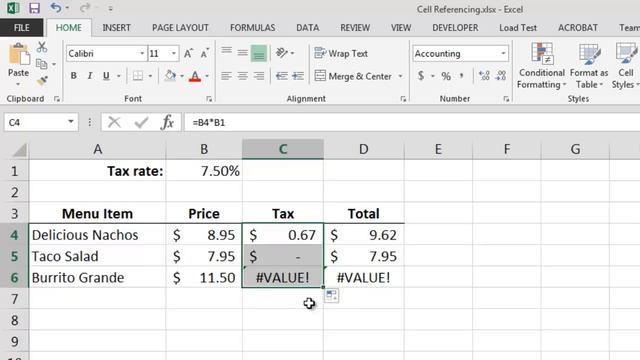Viewport: 640px width, 360px height.
Task: Toggle Underline formatting
Action: (106, 76)
